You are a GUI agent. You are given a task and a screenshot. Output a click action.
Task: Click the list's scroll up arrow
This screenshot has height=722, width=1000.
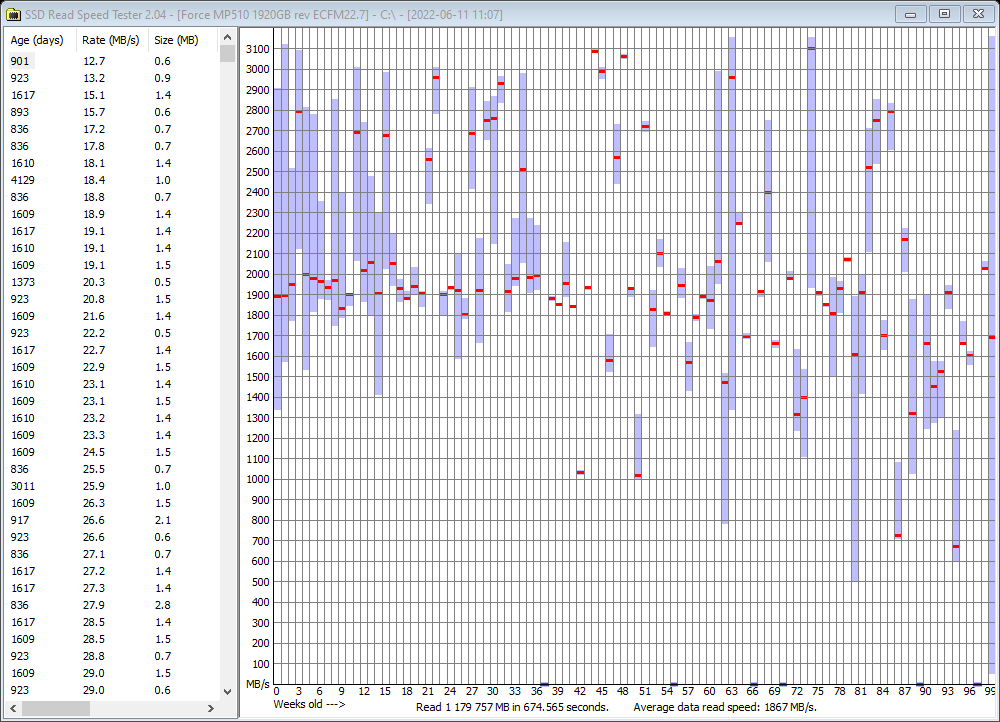227,38
